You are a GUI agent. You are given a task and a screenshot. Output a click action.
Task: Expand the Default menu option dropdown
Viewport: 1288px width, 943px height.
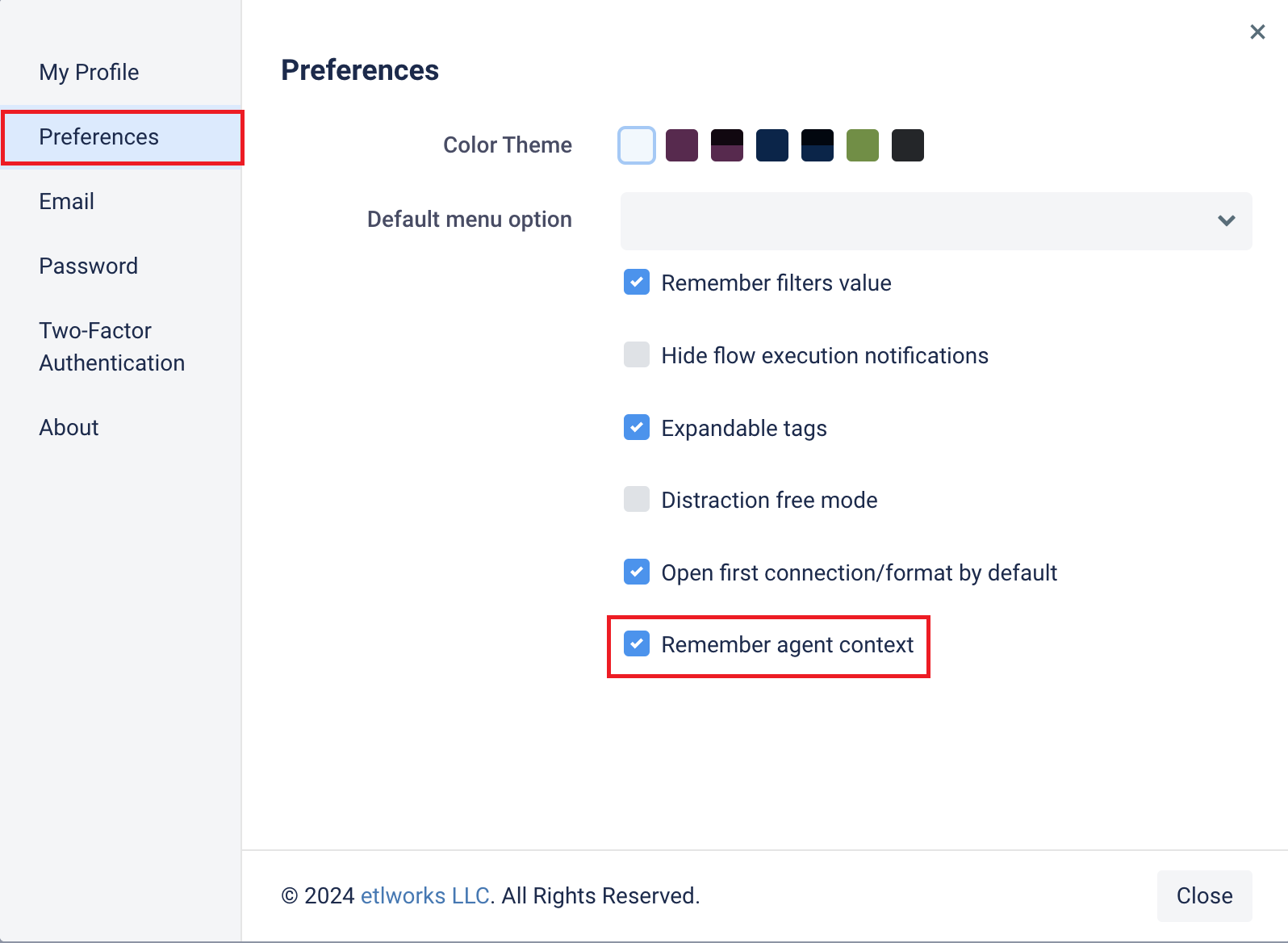(x=936, y=220)
